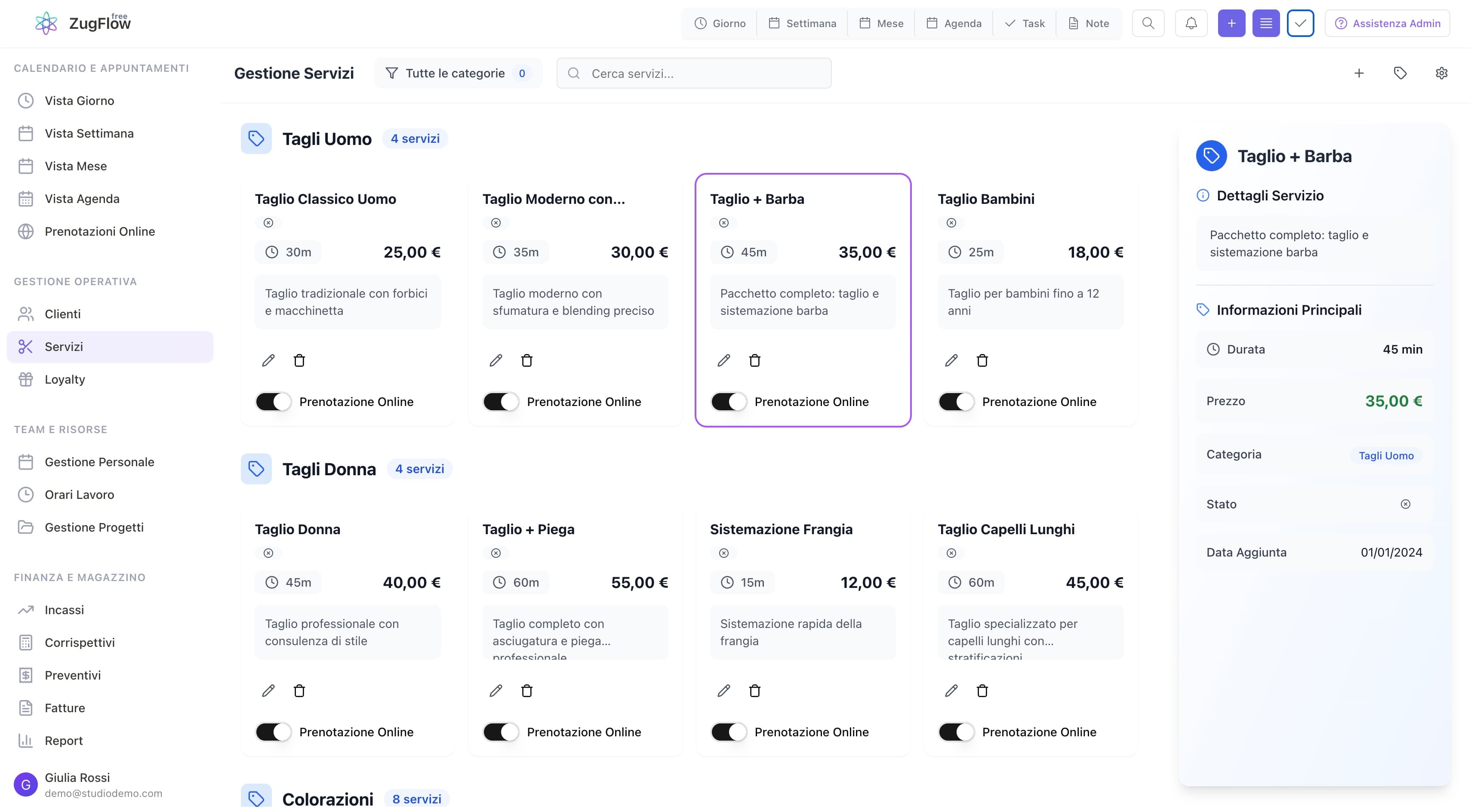Open the purple list menu button

click(1265, 23)
